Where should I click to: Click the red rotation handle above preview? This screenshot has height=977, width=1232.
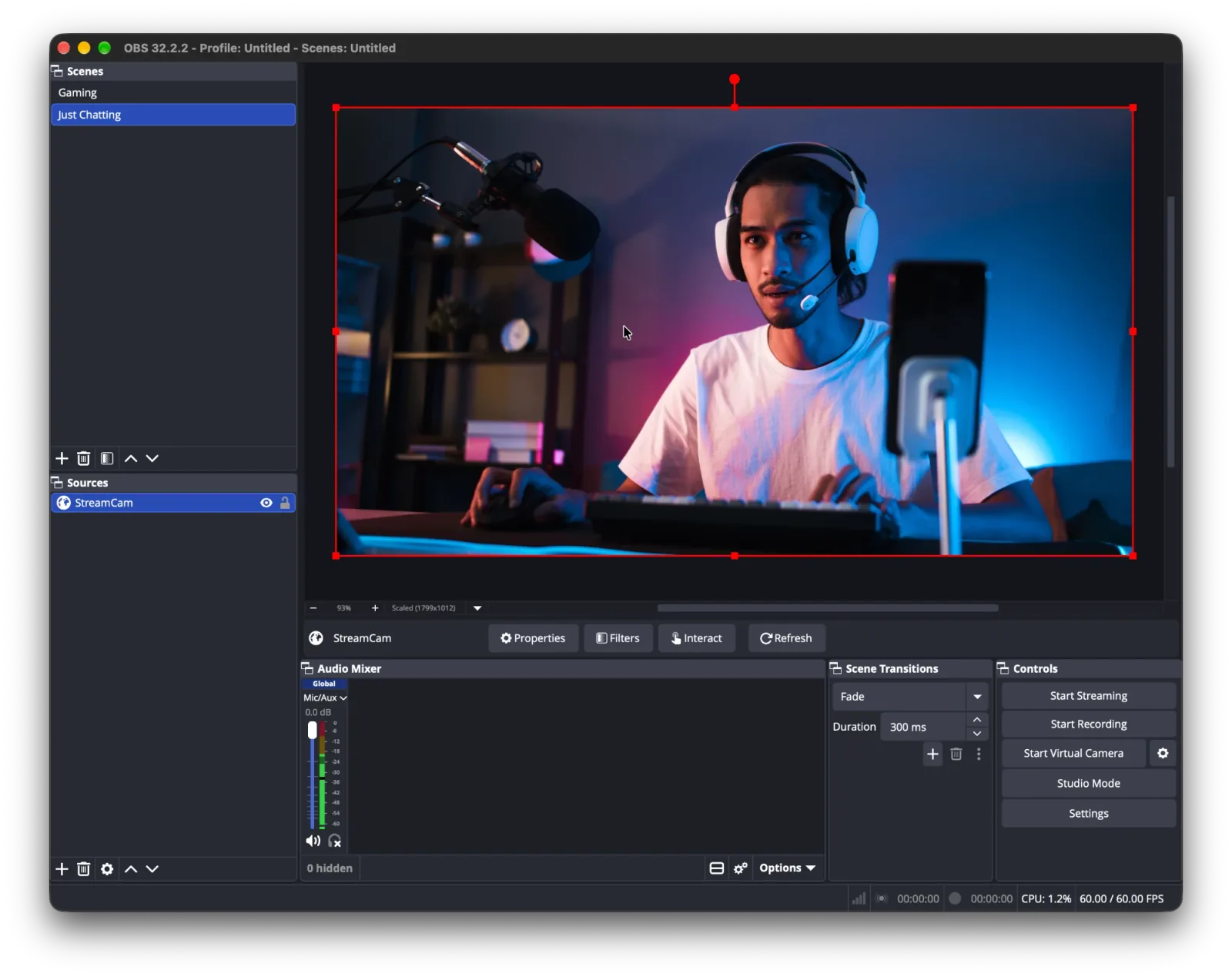(735, 79)
